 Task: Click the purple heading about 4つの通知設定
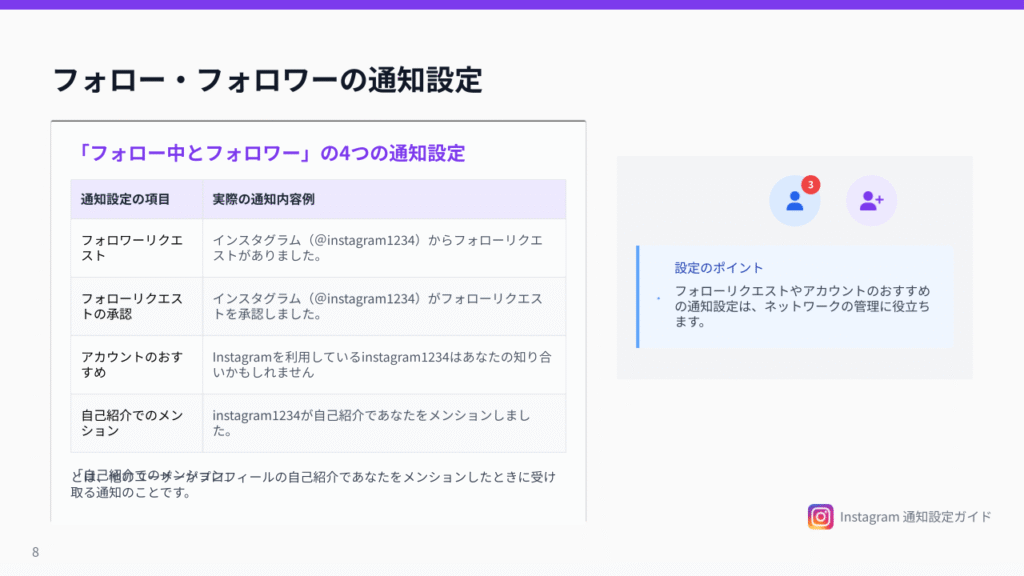[271, 153]
